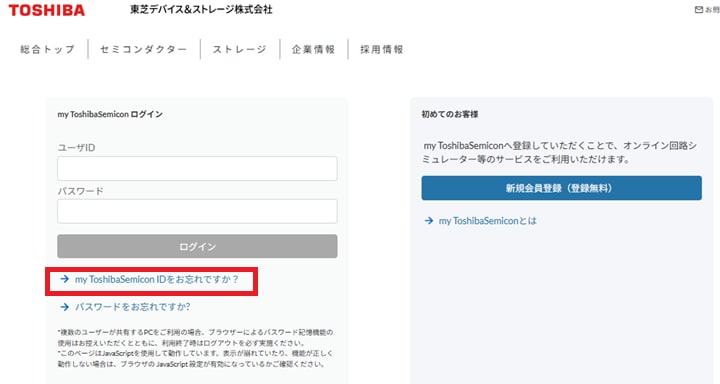The width and height of the screenshot is (720, 384).
Task: Click the TOSHIBA logo
Action: (x=47, y=10)
